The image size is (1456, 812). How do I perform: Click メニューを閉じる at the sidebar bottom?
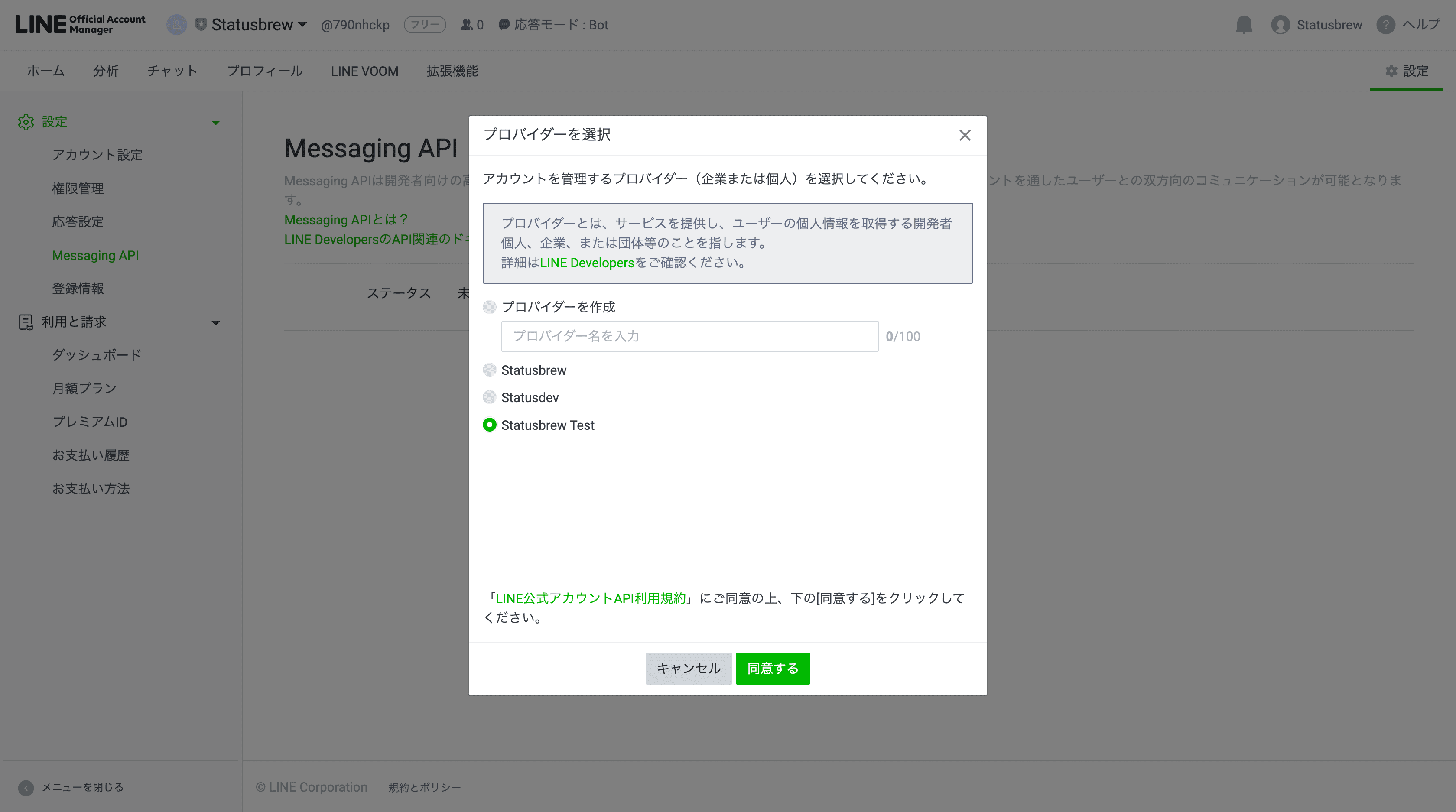coord(82,788)
